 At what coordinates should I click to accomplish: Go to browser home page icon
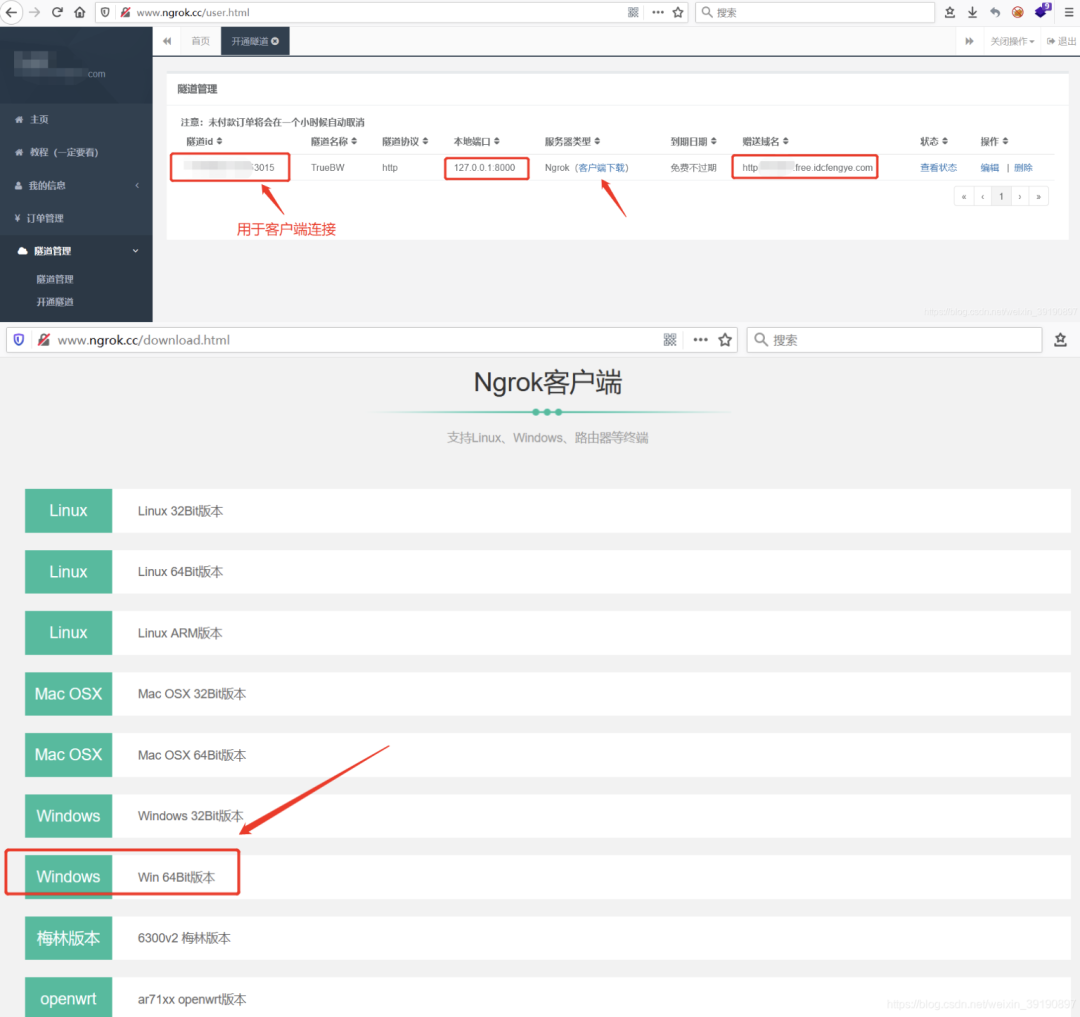pos(80,12)
